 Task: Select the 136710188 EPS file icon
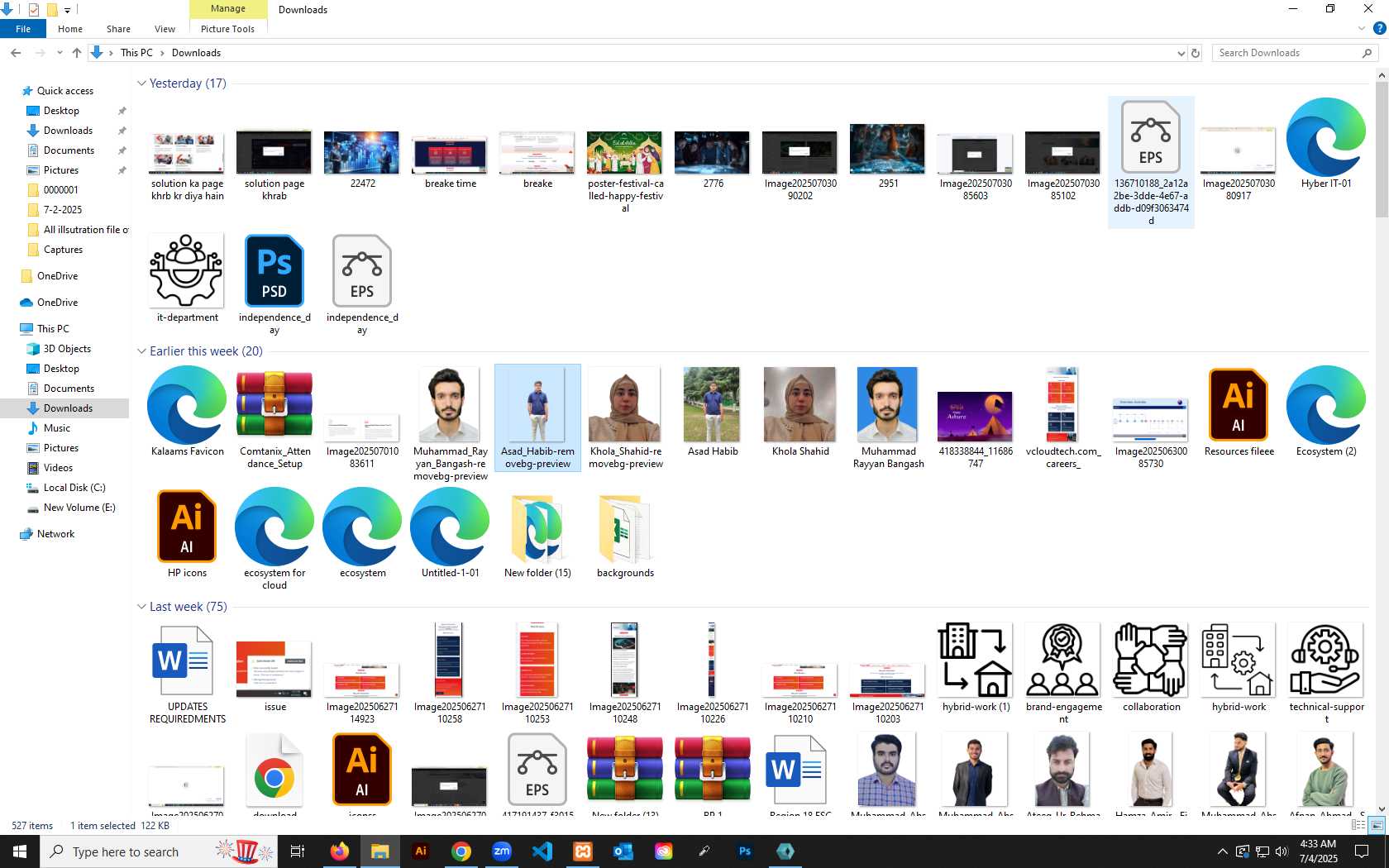(1151, 136)
